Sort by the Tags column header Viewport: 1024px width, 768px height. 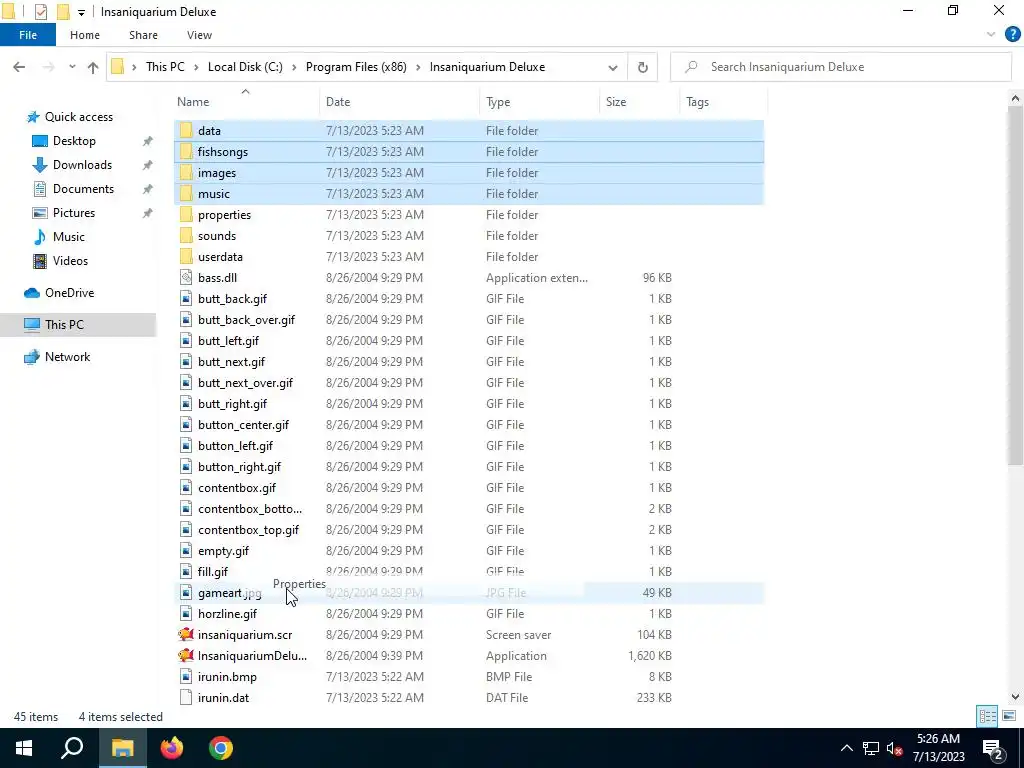[x=724, y=102]
